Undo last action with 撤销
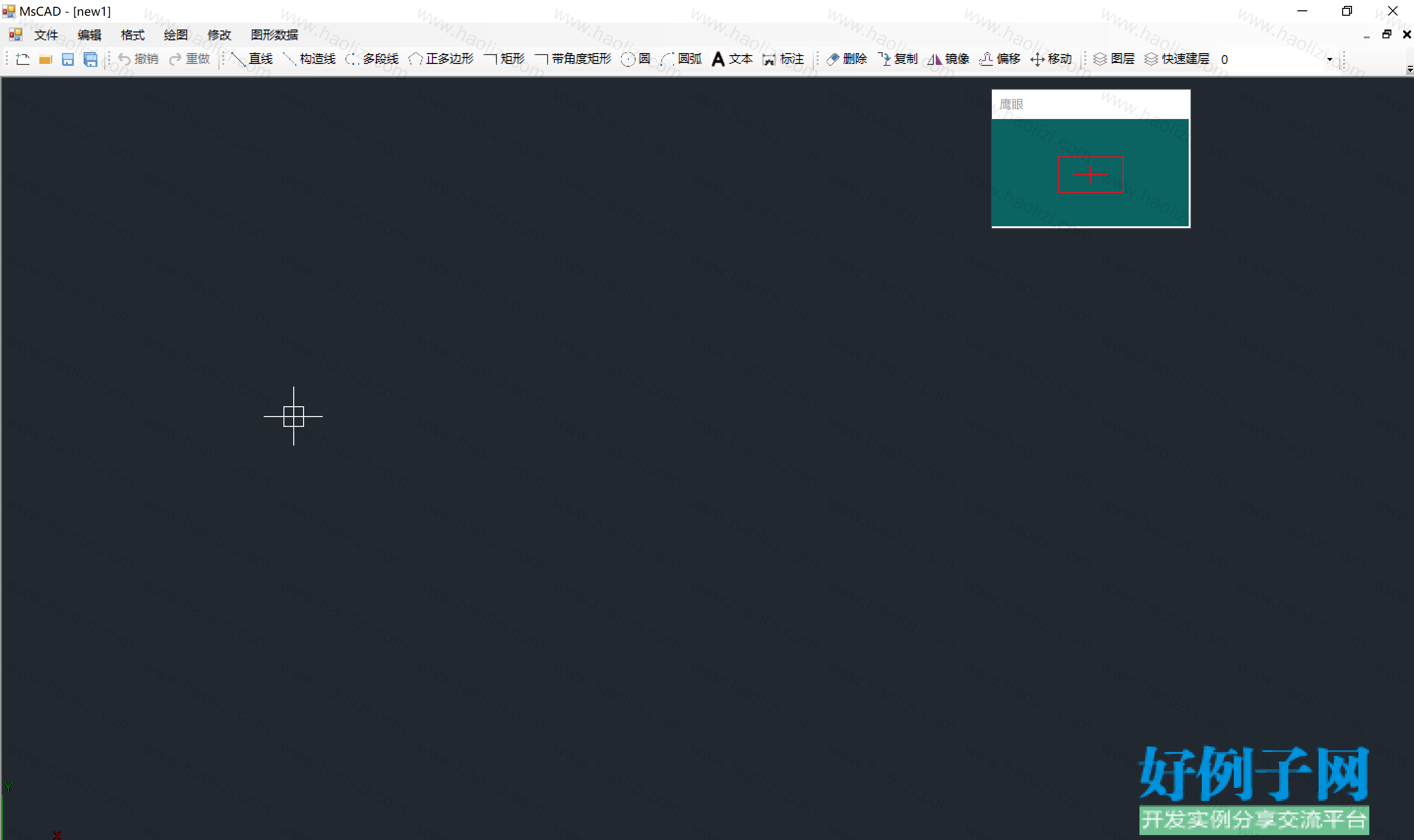The image size is (1414, 840). click(x=138, y=59)
